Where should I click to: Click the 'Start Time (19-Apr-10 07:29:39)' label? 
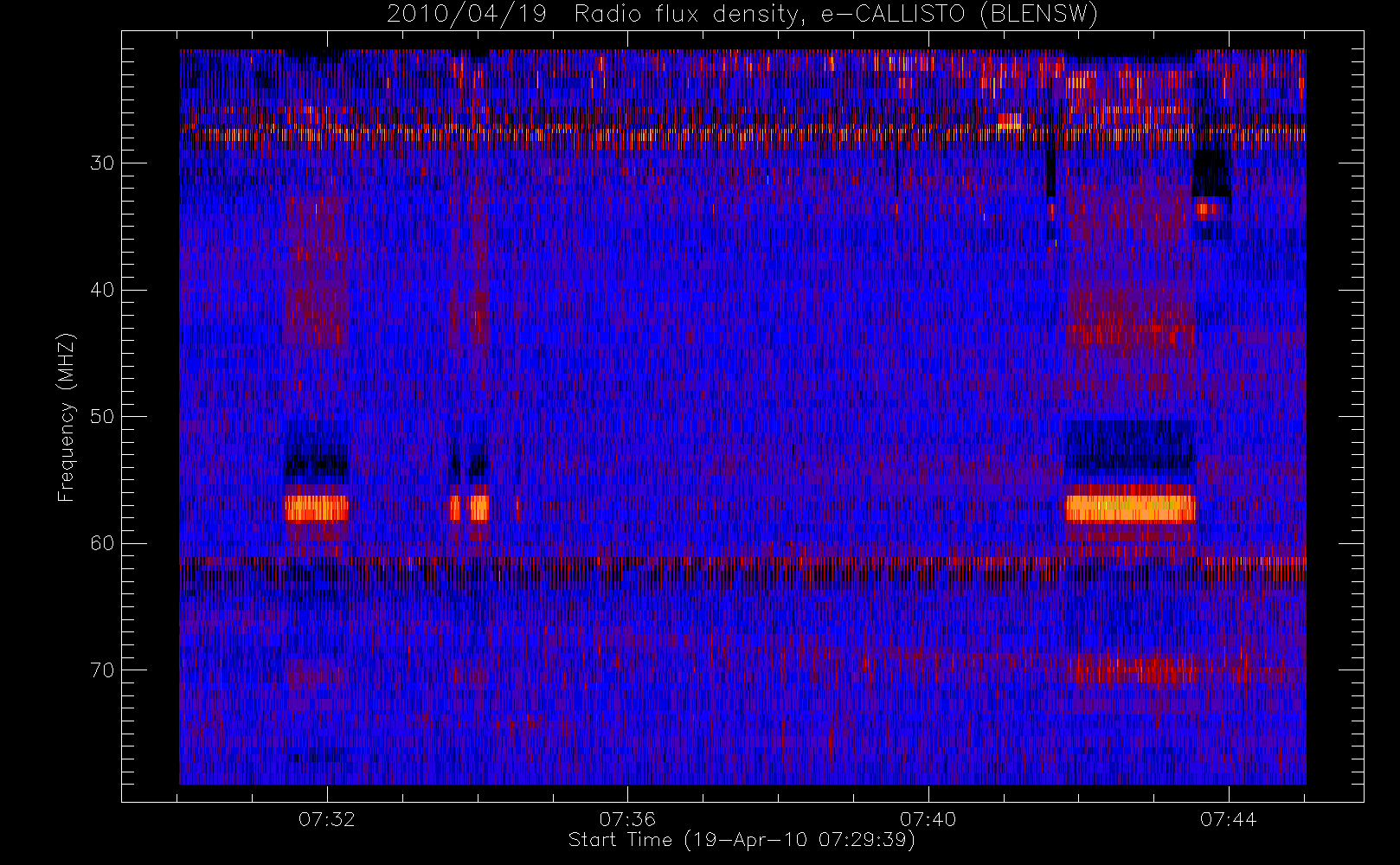pos(742,840)
